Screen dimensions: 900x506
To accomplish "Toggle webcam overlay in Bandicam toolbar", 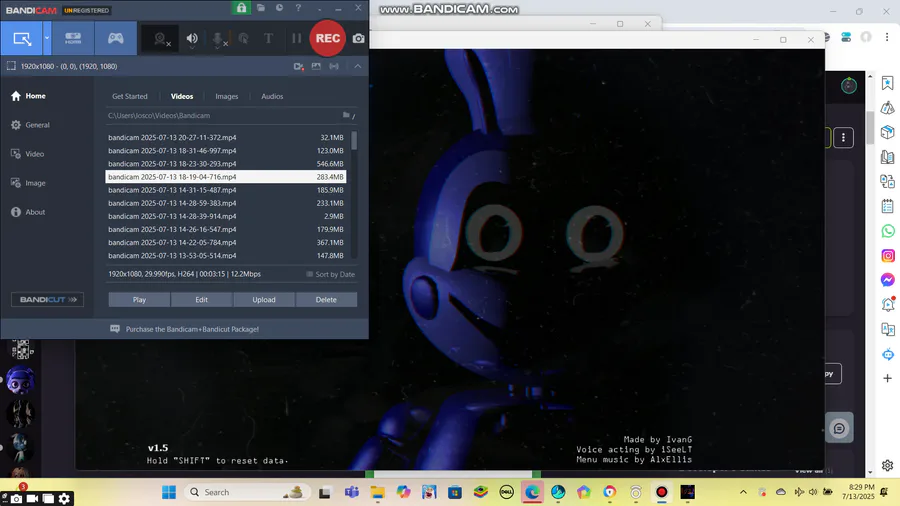I will pos(161,39).
